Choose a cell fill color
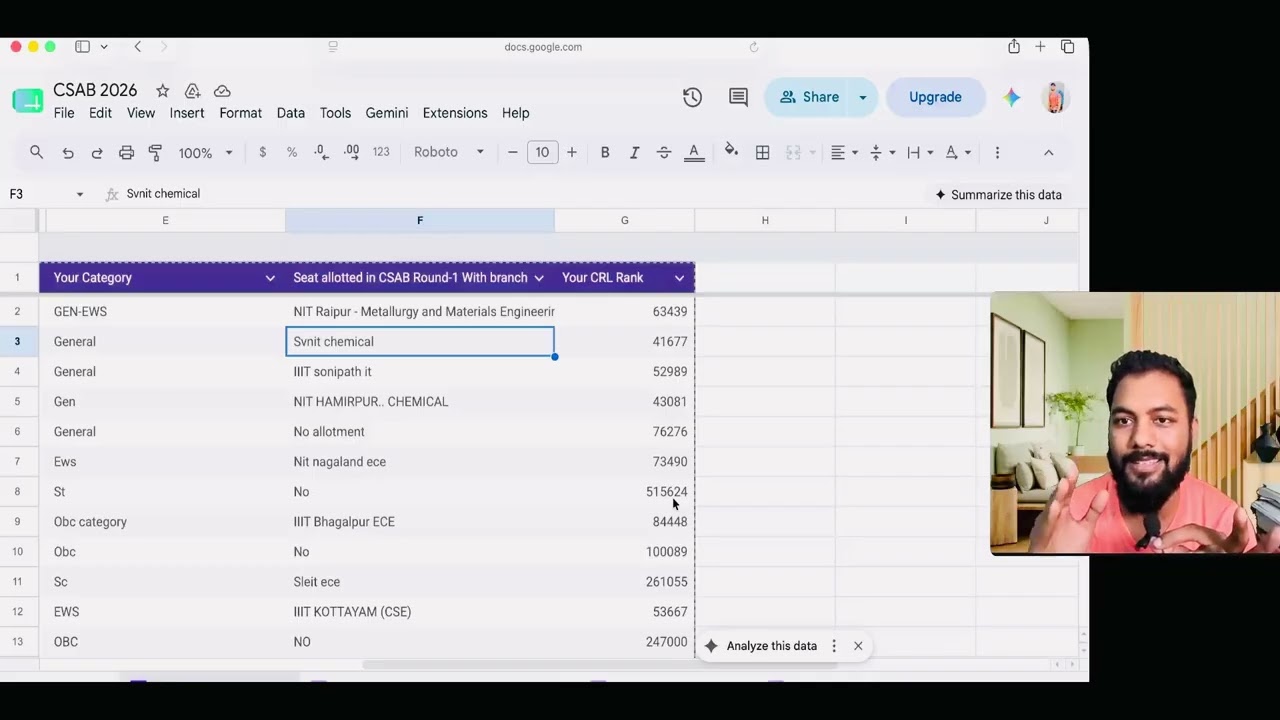Image resolution: width=1280 pixels, height=720 pixels. tap(731, 152)
